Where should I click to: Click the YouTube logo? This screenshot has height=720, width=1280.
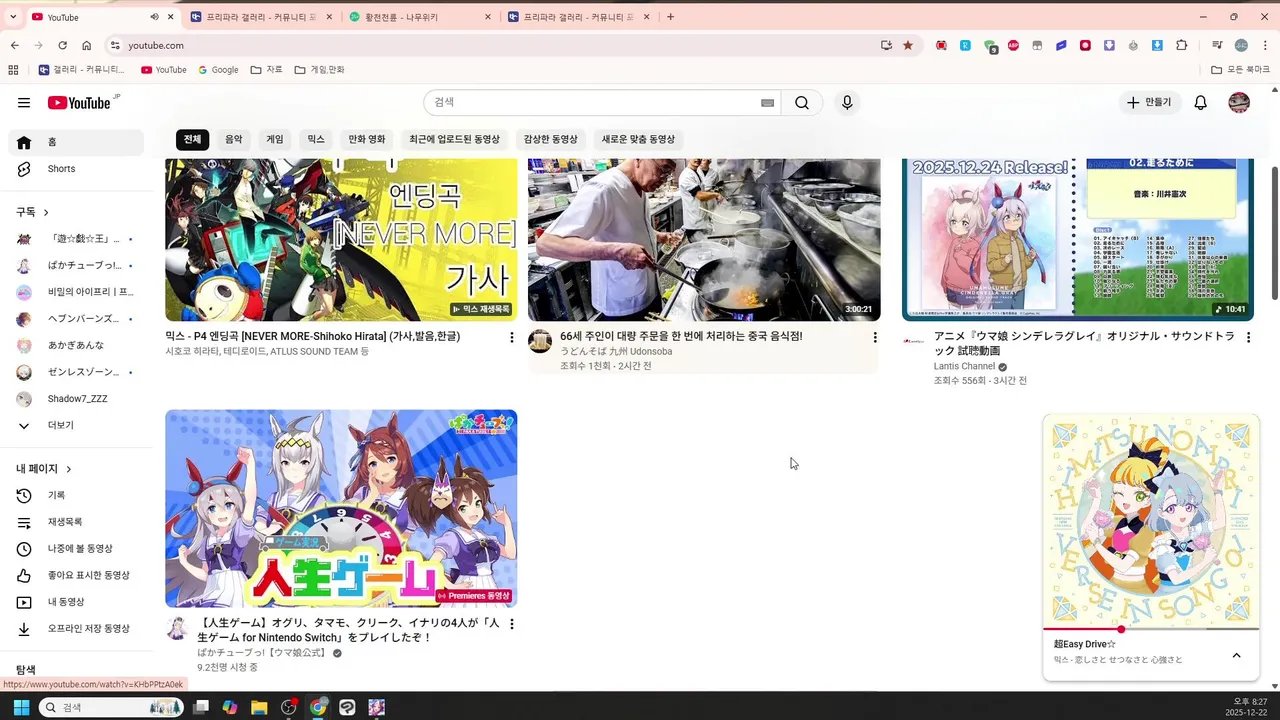(x=79, y=103)
